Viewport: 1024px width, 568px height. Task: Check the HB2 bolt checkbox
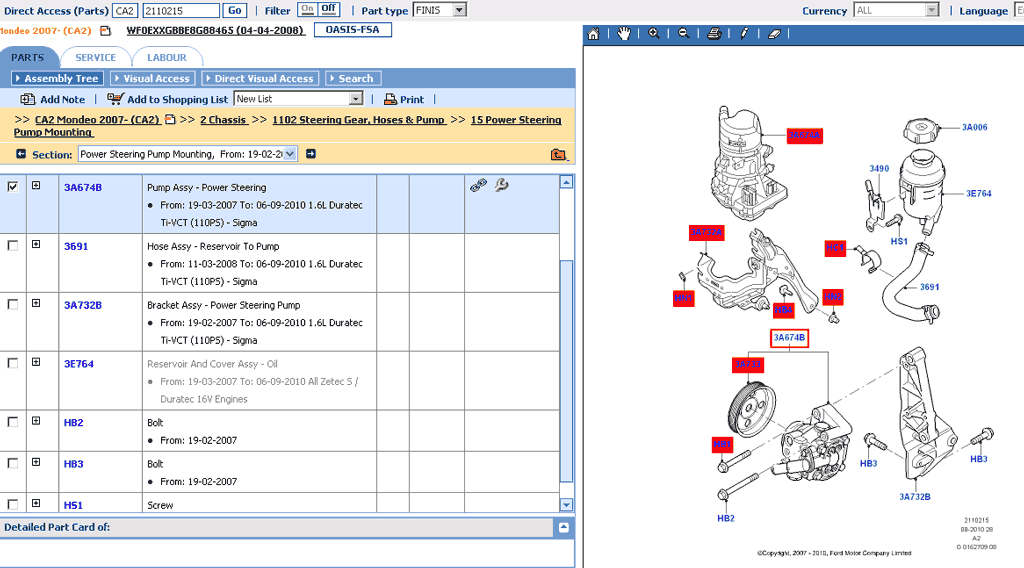[x=12, y=422]
